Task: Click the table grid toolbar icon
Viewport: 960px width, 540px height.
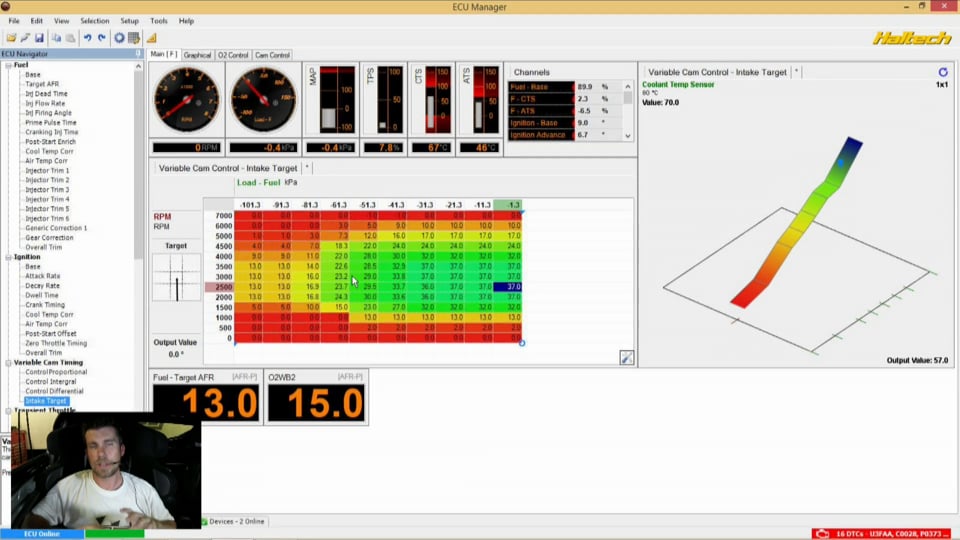Action: [x=133, y=38]
